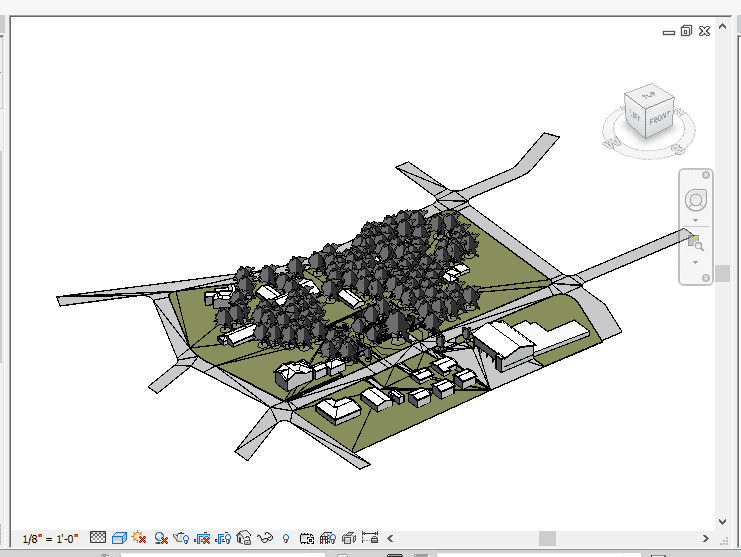Open the Detail Level options
This screenshot has width=741, height=557.
[x=98, y=538]
